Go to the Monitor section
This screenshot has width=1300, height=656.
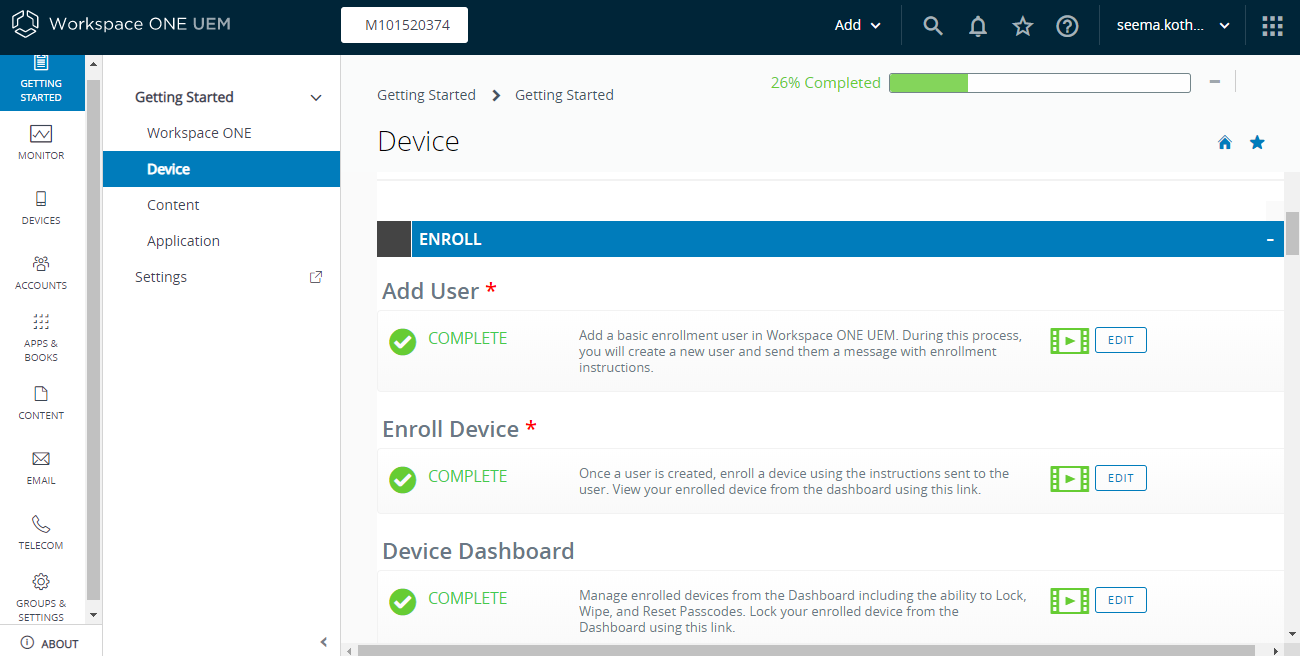coord(41,142)
